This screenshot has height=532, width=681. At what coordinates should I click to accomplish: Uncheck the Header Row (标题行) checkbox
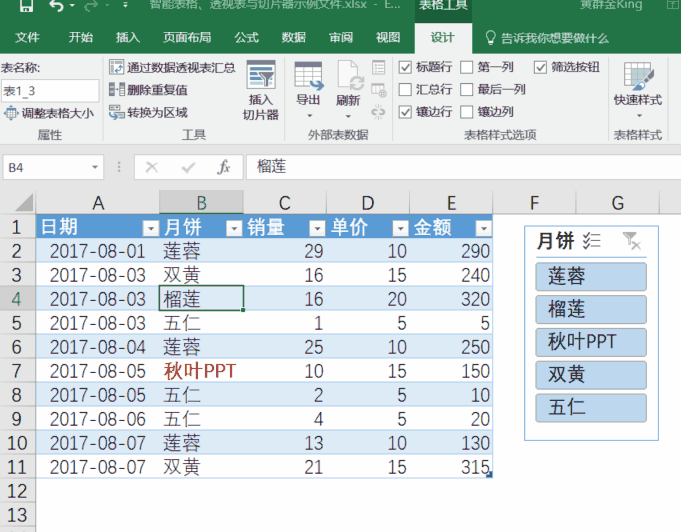[405, 67]
